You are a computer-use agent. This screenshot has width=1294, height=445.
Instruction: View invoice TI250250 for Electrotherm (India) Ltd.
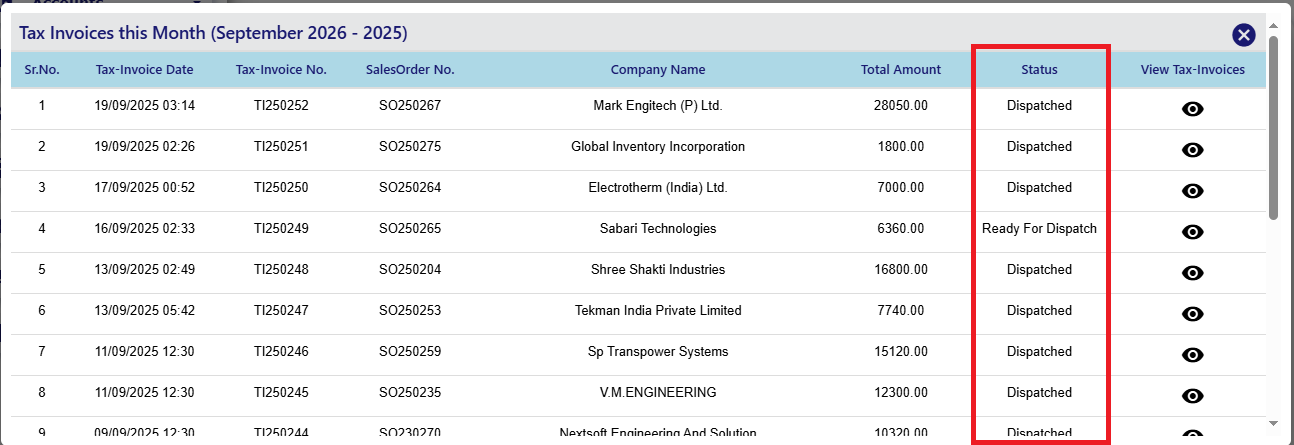(1192, 191)
